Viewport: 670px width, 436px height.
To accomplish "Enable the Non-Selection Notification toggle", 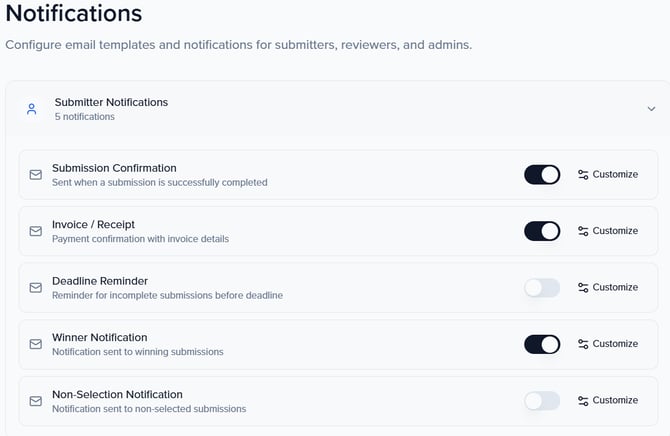I will 542,401.
